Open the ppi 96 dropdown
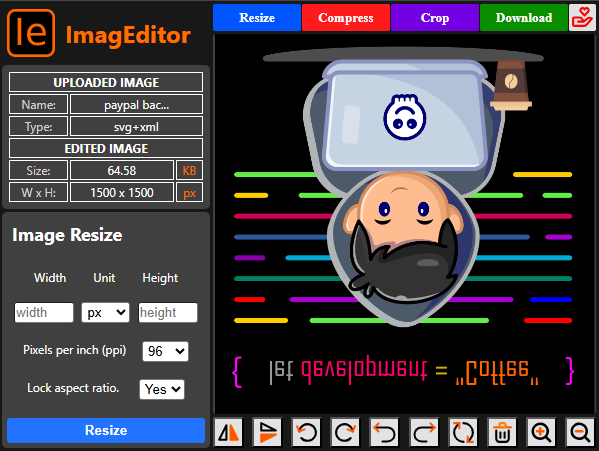 point(165,351)
